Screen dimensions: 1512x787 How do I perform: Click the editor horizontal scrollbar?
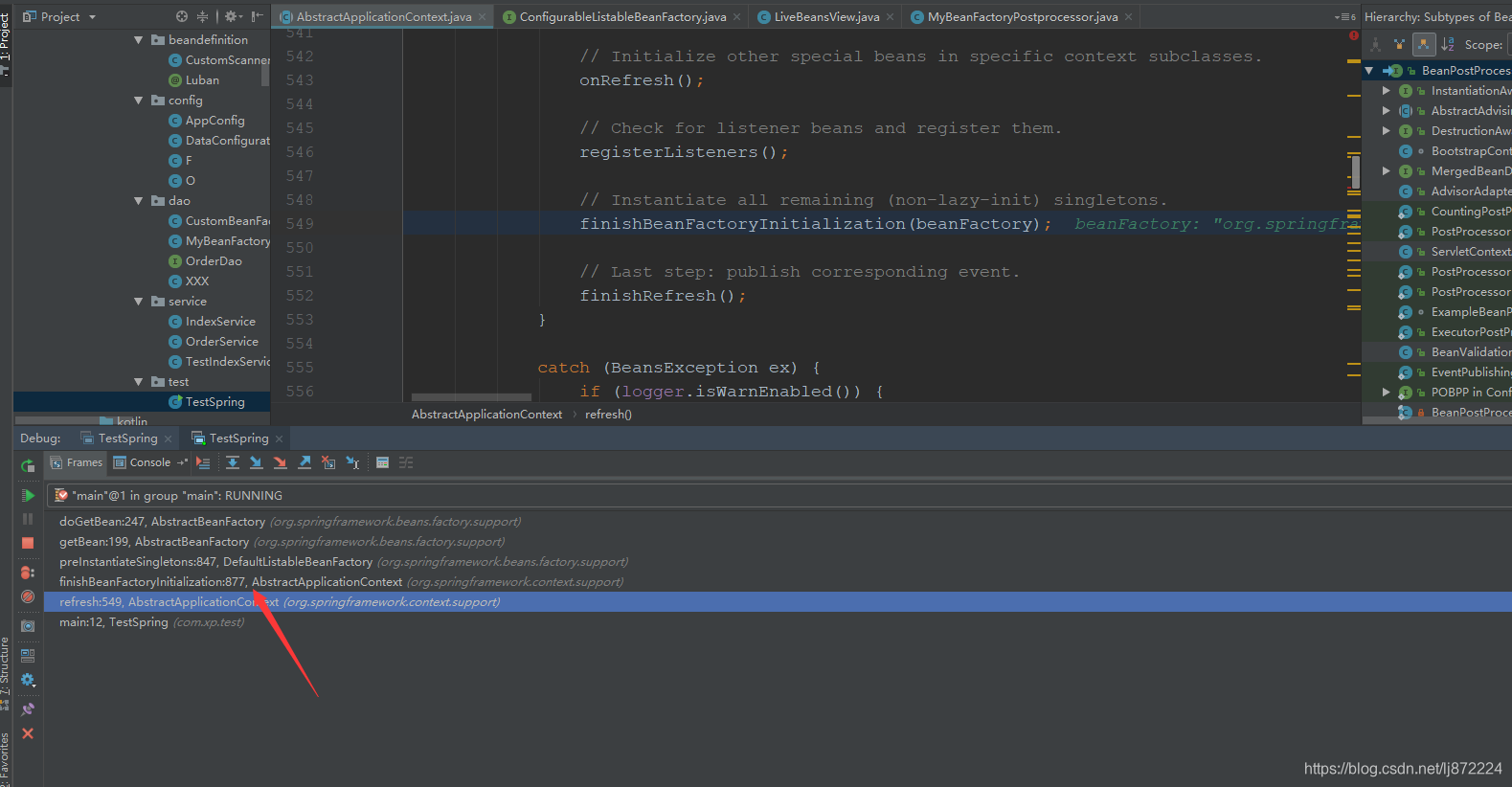pos(471,397)
